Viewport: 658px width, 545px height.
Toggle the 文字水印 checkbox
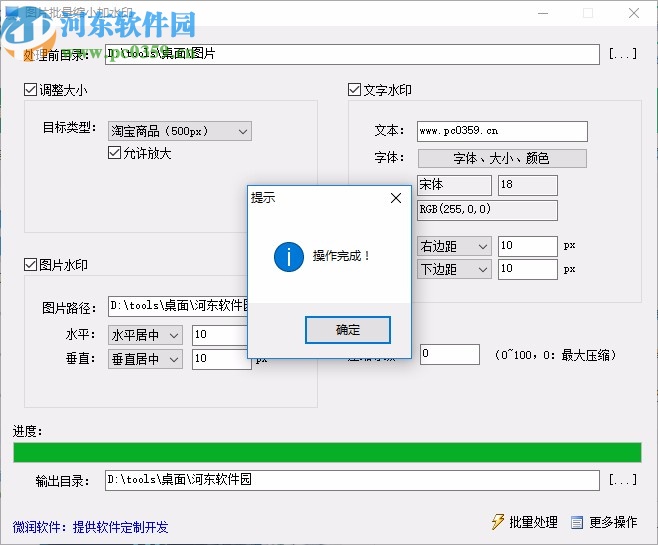pos(355,90)
